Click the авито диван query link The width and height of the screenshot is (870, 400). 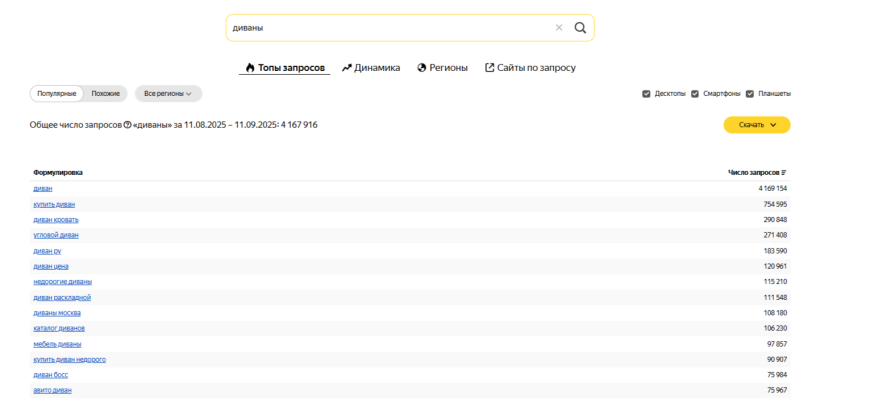[x=53, y=390]
